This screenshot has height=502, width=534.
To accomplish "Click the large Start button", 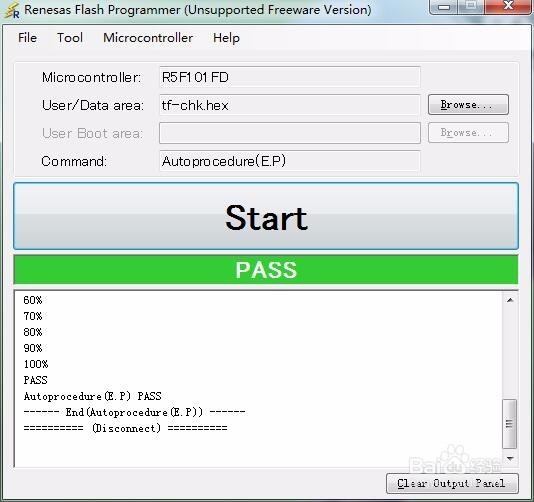I will coord(266,216).
